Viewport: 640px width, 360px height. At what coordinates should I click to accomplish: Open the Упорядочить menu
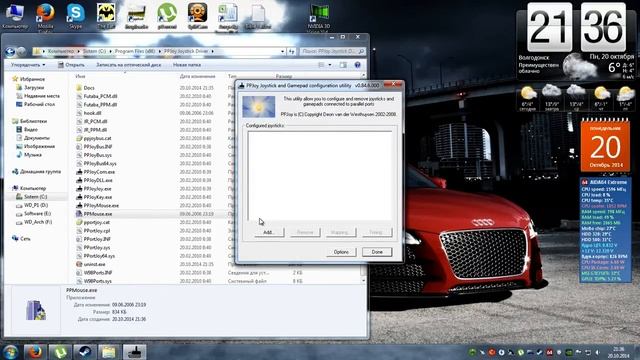click(x=28, y=65)
